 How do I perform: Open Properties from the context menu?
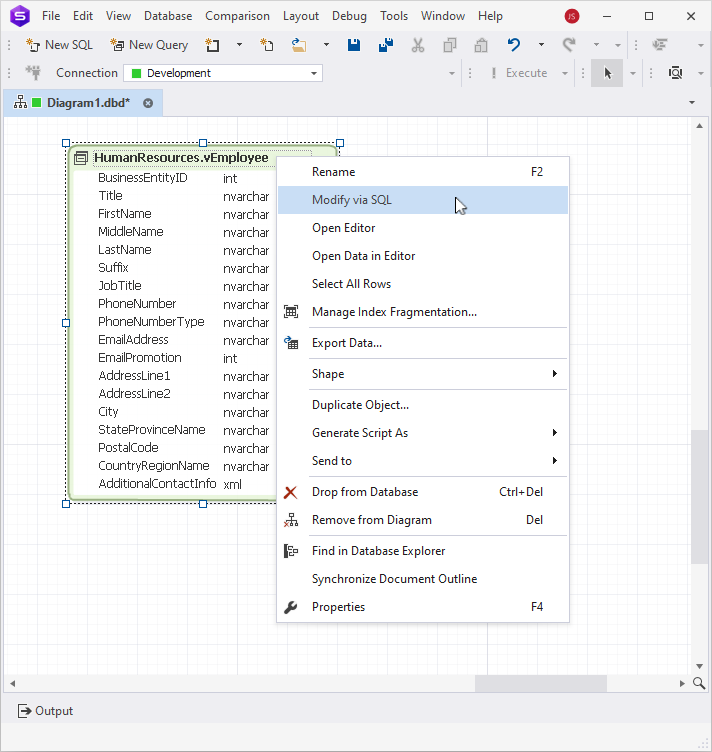pos(423,607)
